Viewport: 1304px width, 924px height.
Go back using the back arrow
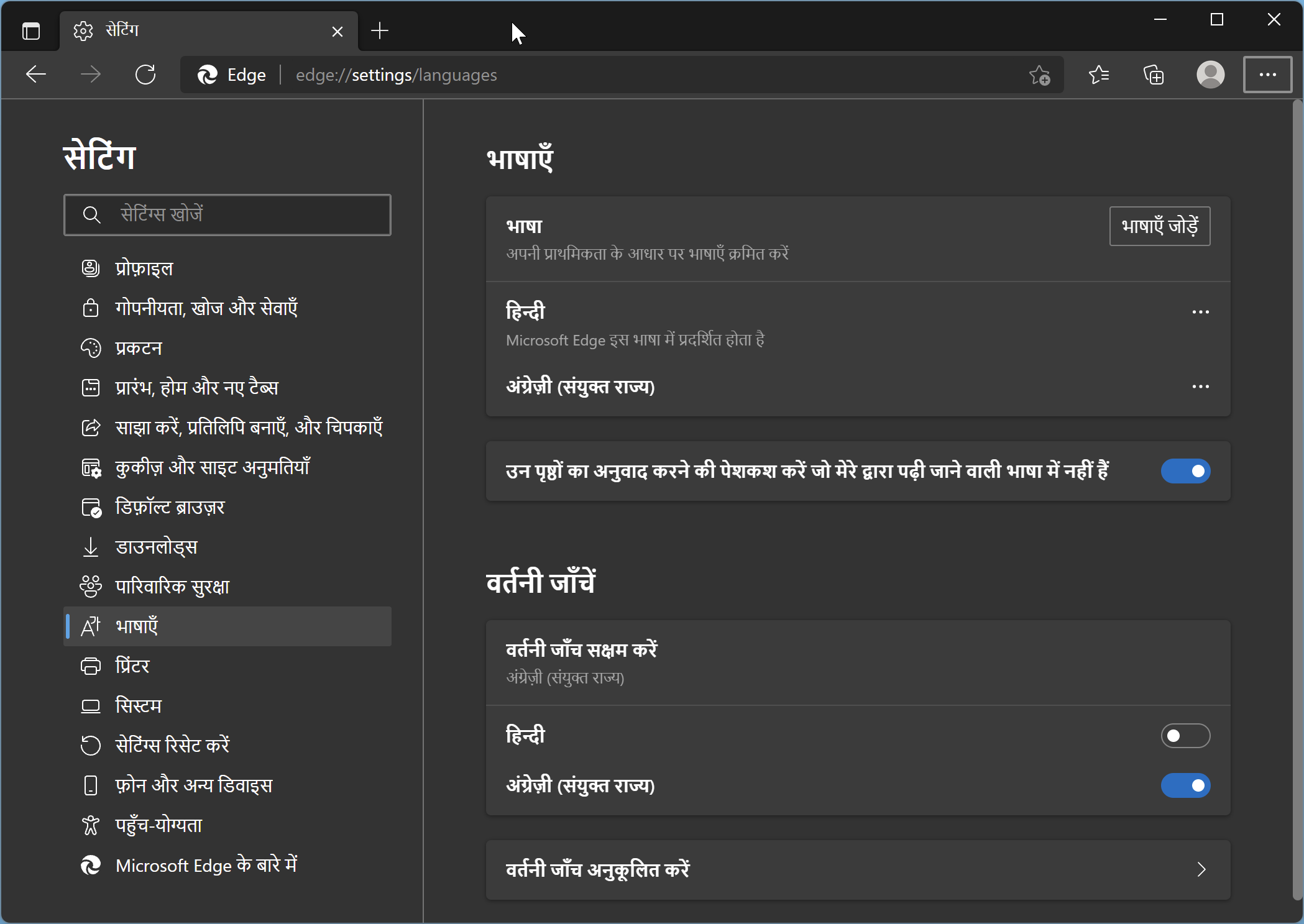pos(36,75)
